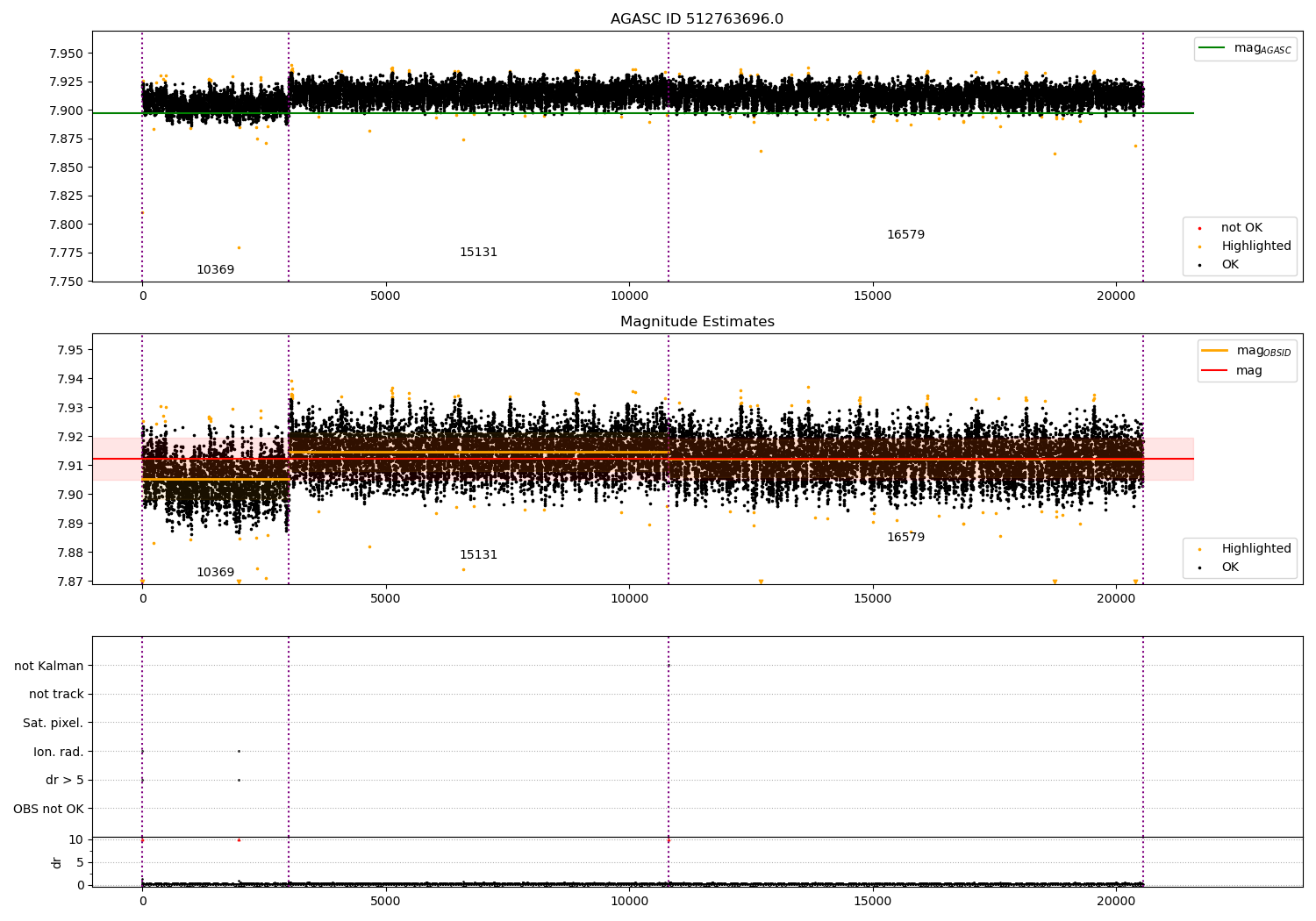Click the 20000 x-tick under the top plot
The image size is (1316, 921).
click(1116, 296)
